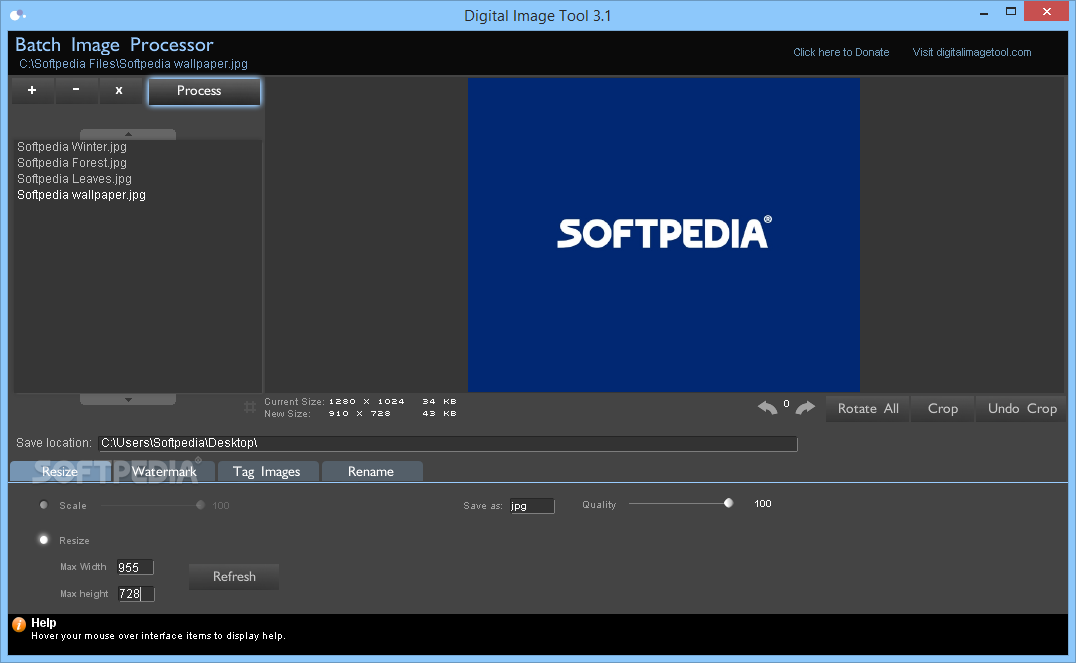The width and height of the screenshot is (1076, 663).
Task: Click the Save location path field
Action: tap(447, 443)
